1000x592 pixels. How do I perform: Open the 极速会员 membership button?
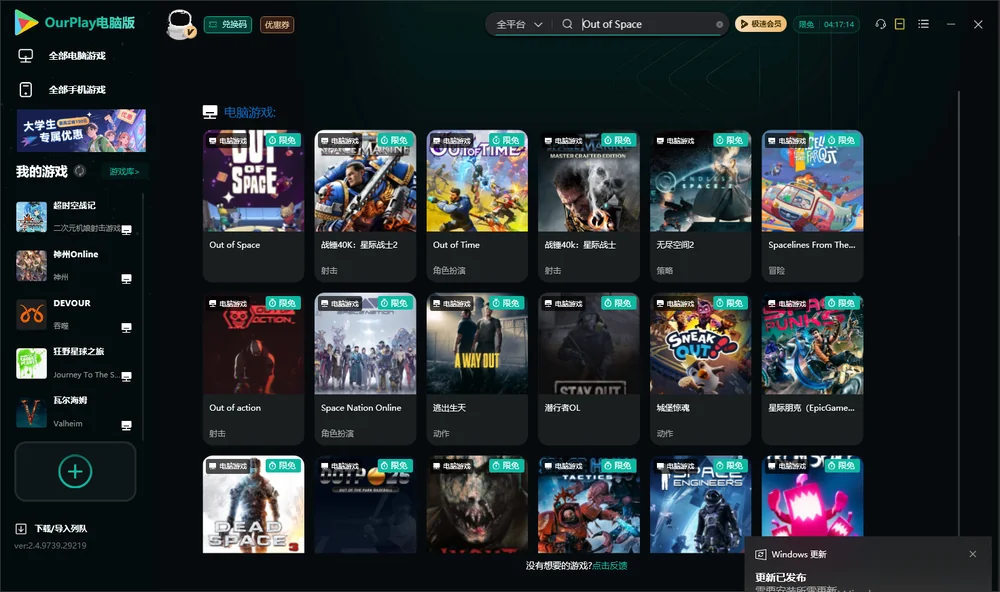pos(760,24)
